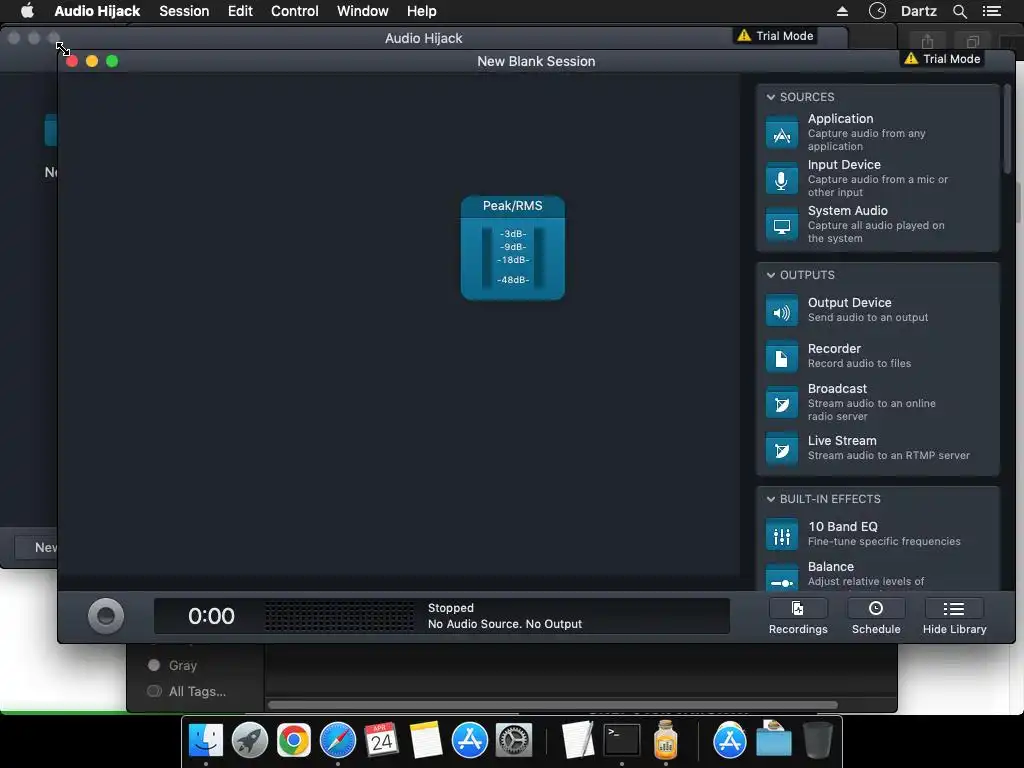
Task: Click the 0:00 elapsed time display
Action: [211, 616]
